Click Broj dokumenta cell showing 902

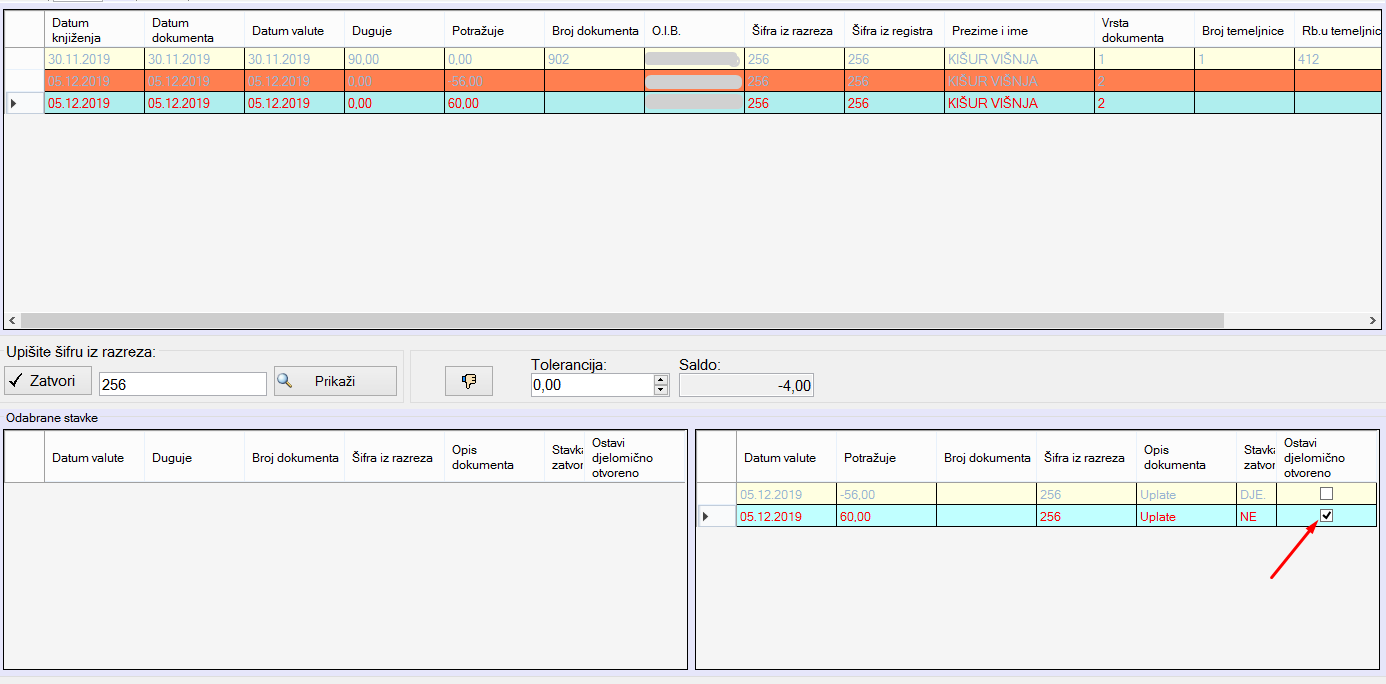(594, 59)
